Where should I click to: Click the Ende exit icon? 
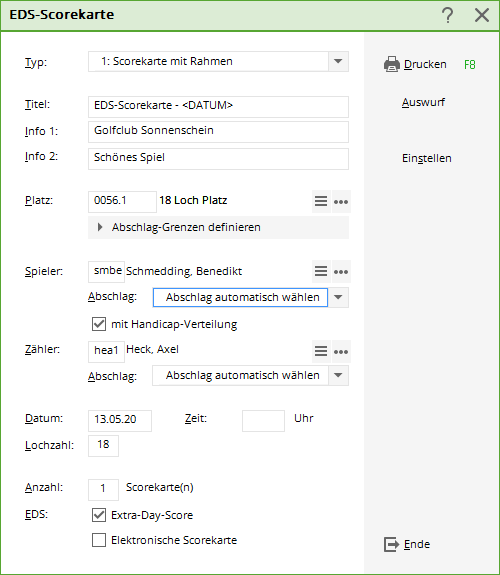391,544
